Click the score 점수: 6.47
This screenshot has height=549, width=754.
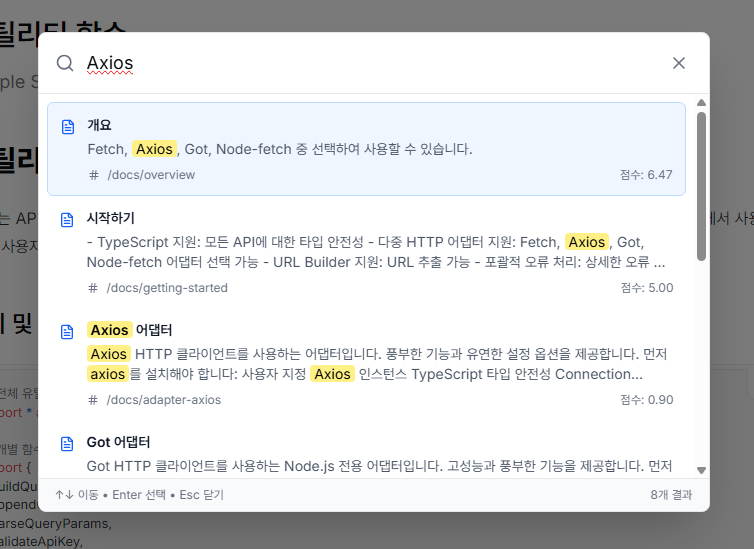coord(646,175)
